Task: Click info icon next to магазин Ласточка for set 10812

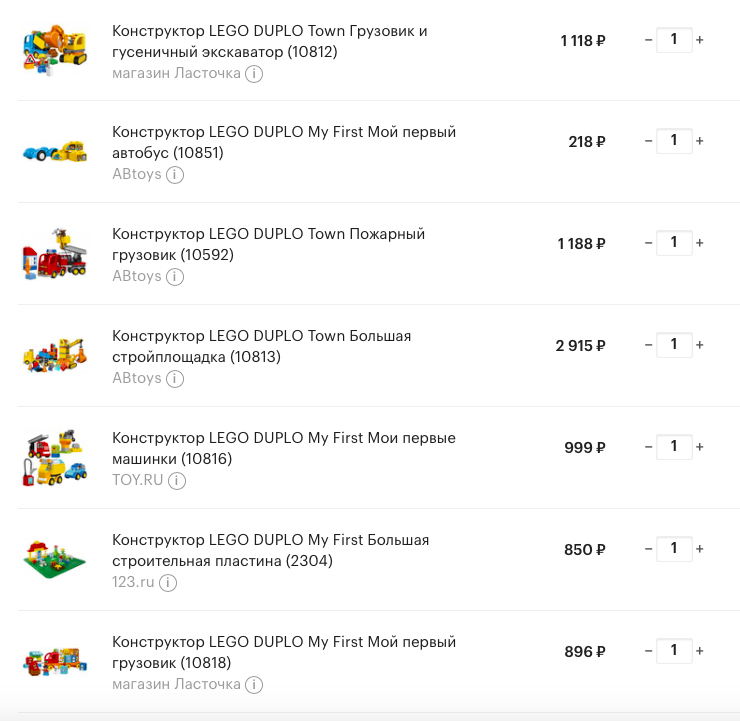Action: pyautogui.click(x=254, y=73)
